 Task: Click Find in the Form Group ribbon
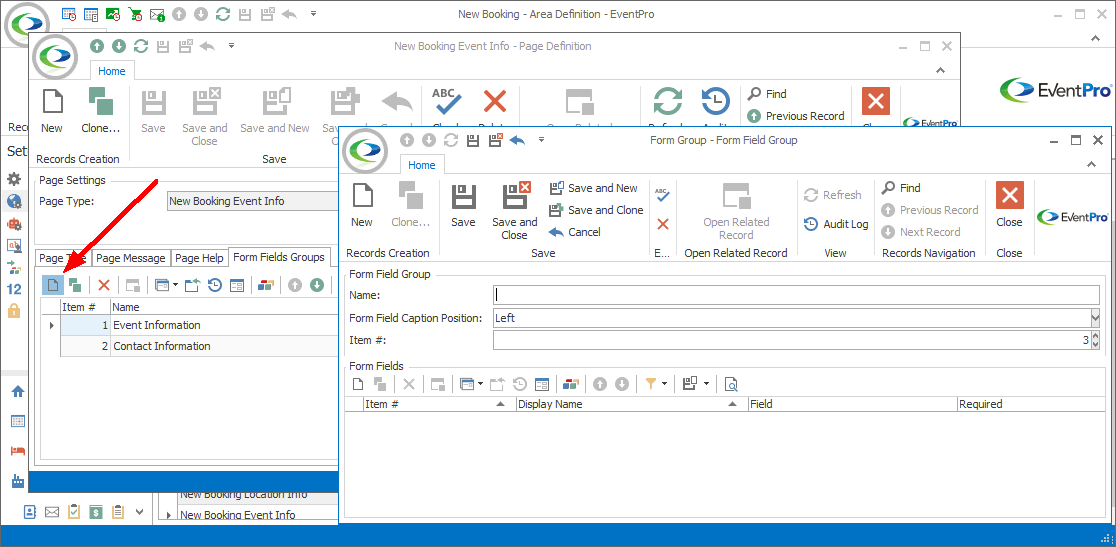tap(901, 188)
